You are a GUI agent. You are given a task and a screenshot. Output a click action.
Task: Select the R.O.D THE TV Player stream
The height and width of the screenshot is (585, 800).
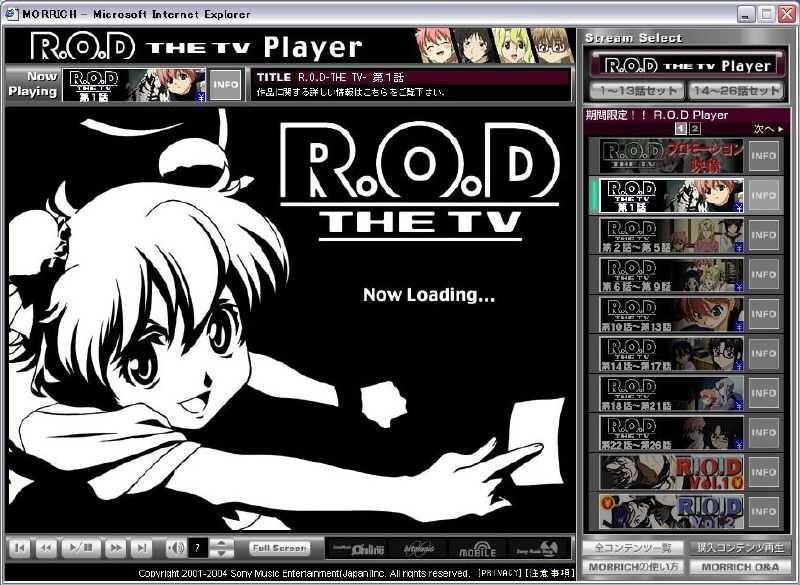[687, 65]
